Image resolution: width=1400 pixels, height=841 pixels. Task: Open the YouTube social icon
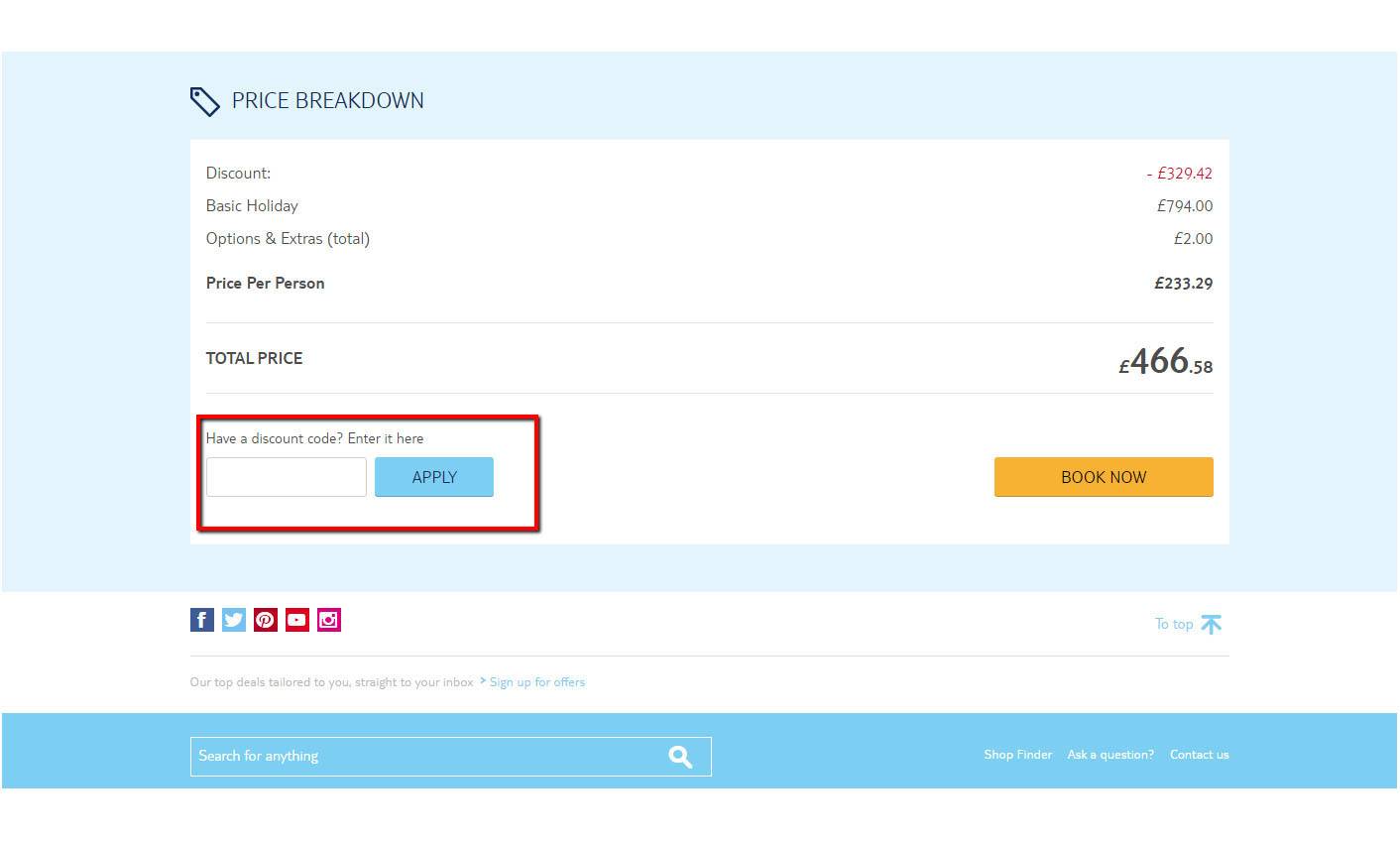pos(296,619)
